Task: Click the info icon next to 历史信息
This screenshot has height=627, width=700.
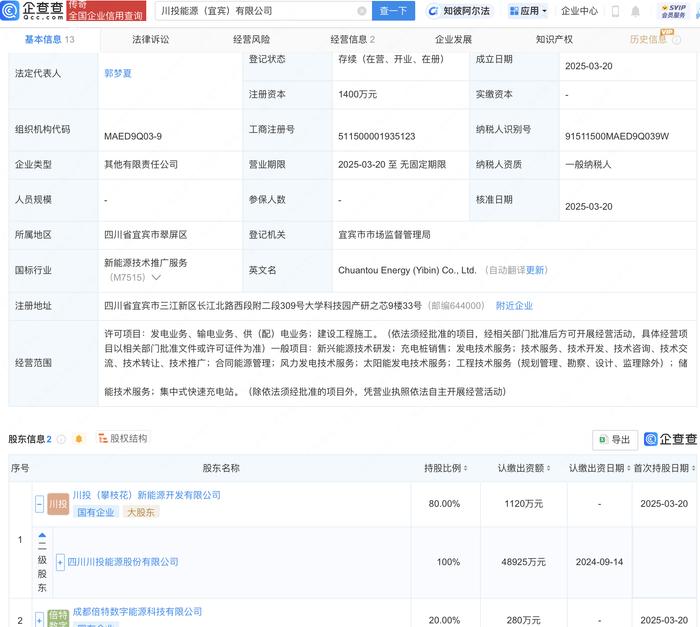Action: click(x=677, y=40)
